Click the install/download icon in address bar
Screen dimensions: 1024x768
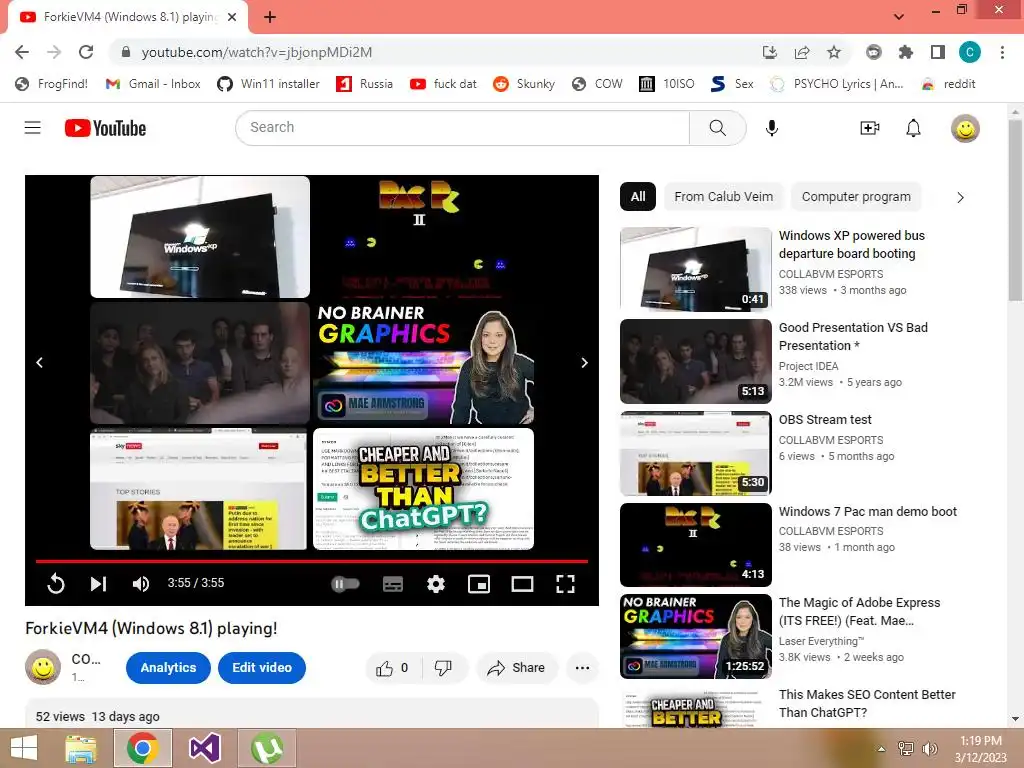[x=770, y=52]
